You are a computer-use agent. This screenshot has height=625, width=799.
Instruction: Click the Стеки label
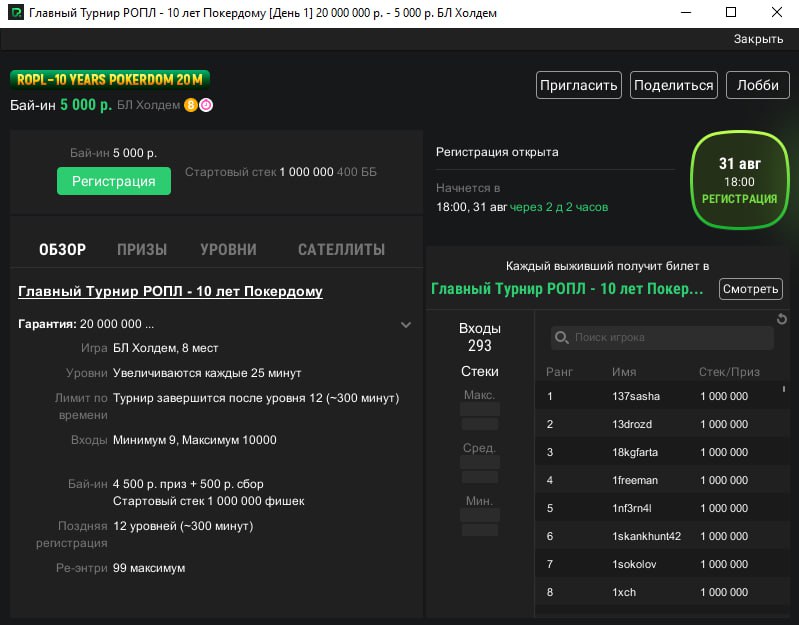coord(480,371)
